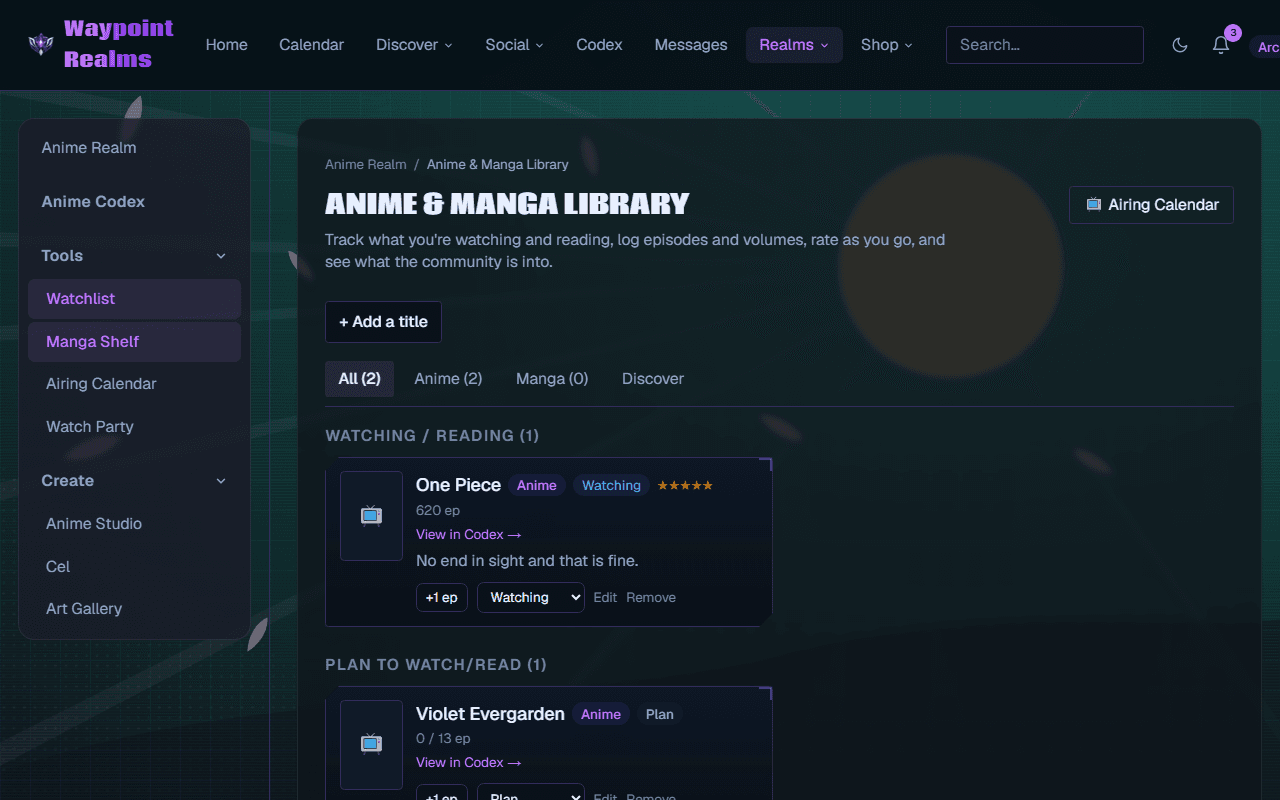Switch to the Anime (2) tab
Image resolution: width=1280 pixels, height=800 pixels.
click(448, 379)
